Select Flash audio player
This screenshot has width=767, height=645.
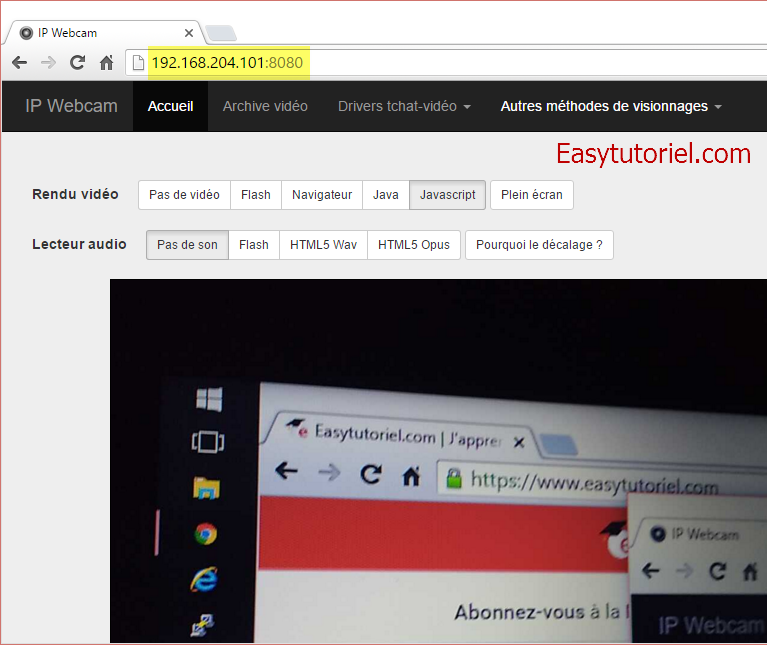[254, 245]
